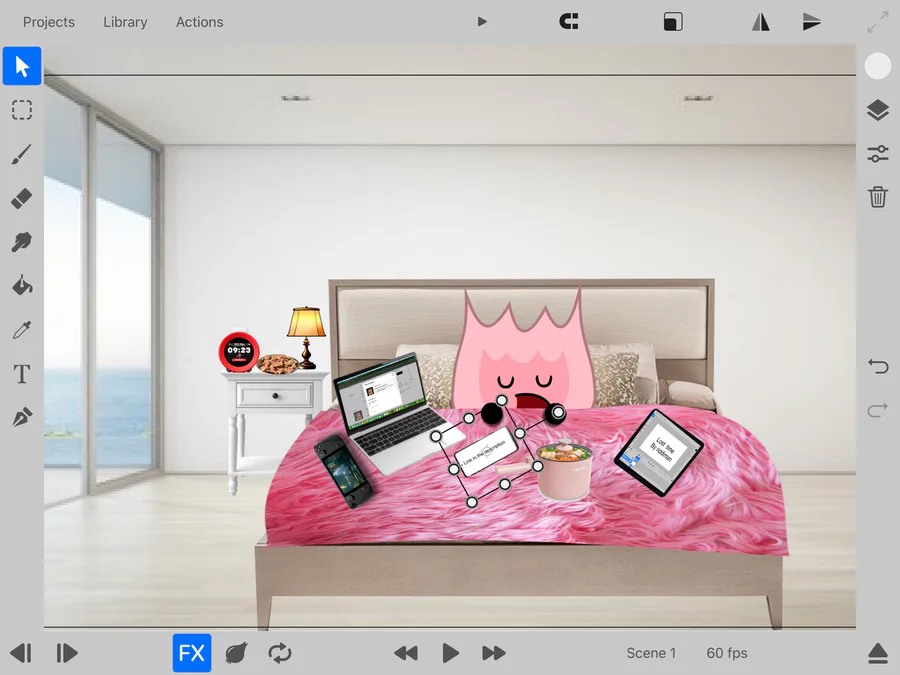Select the Smudge tool
The image size is (900, 675).
click(22, 242)
